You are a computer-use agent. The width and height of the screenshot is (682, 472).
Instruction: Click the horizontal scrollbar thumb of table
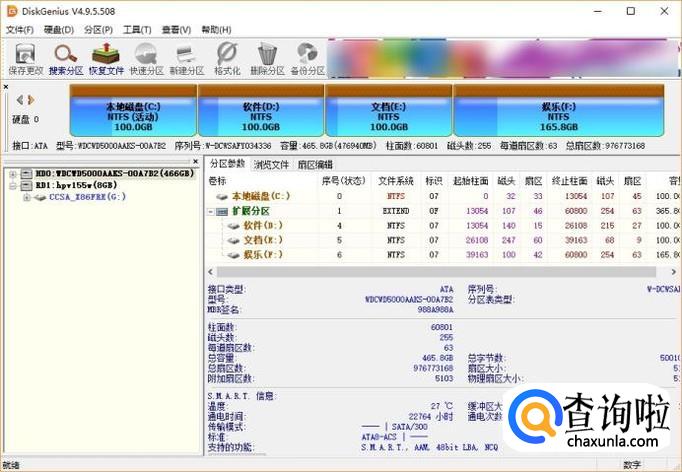pos(436,272)
